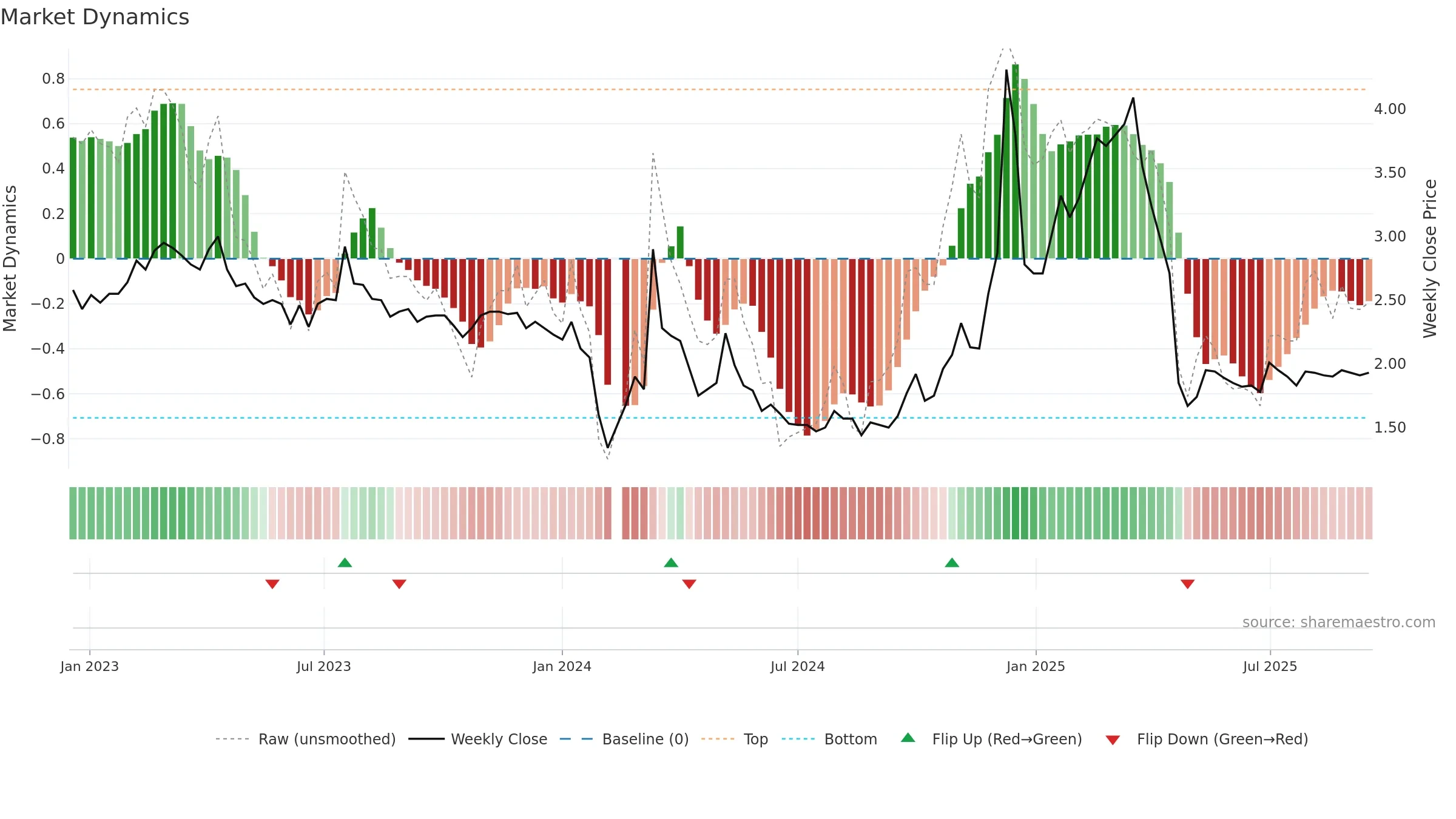
Task: Click the red flip-down marker in late summer 2023
Action: (399, 584)
